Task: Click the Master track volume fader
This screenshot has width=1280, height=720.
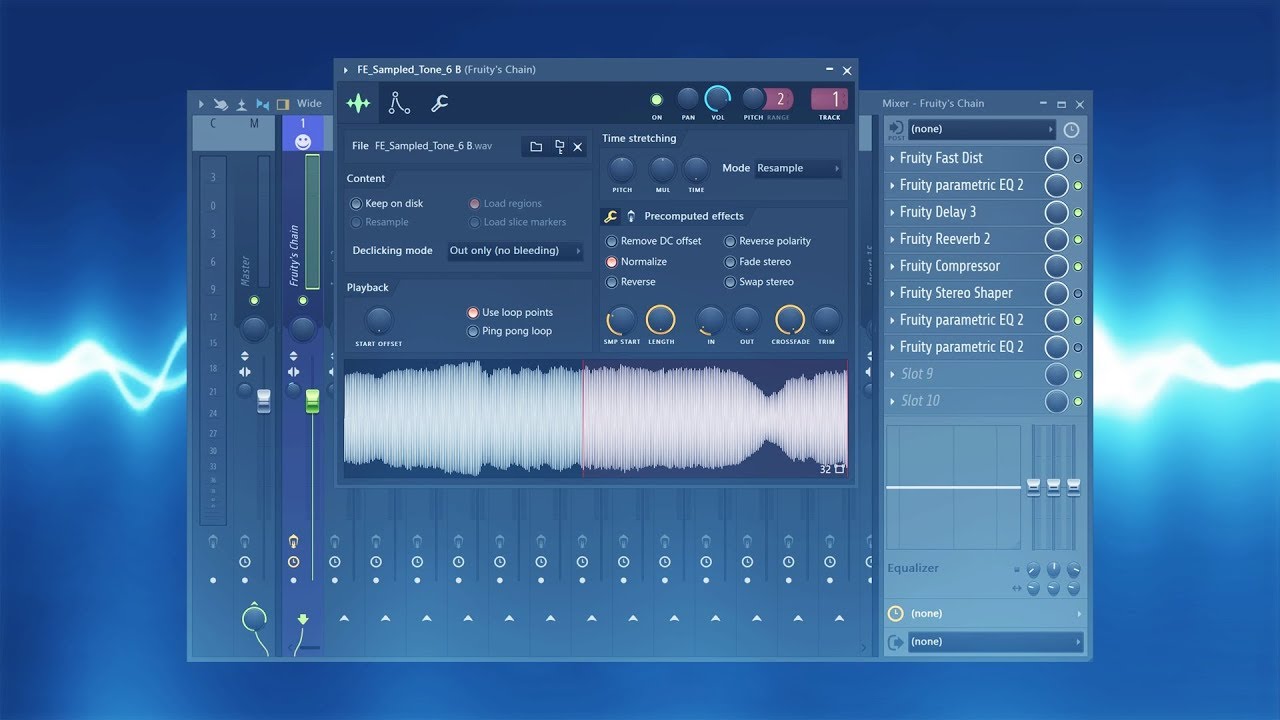Action: [x=264, y=402]
